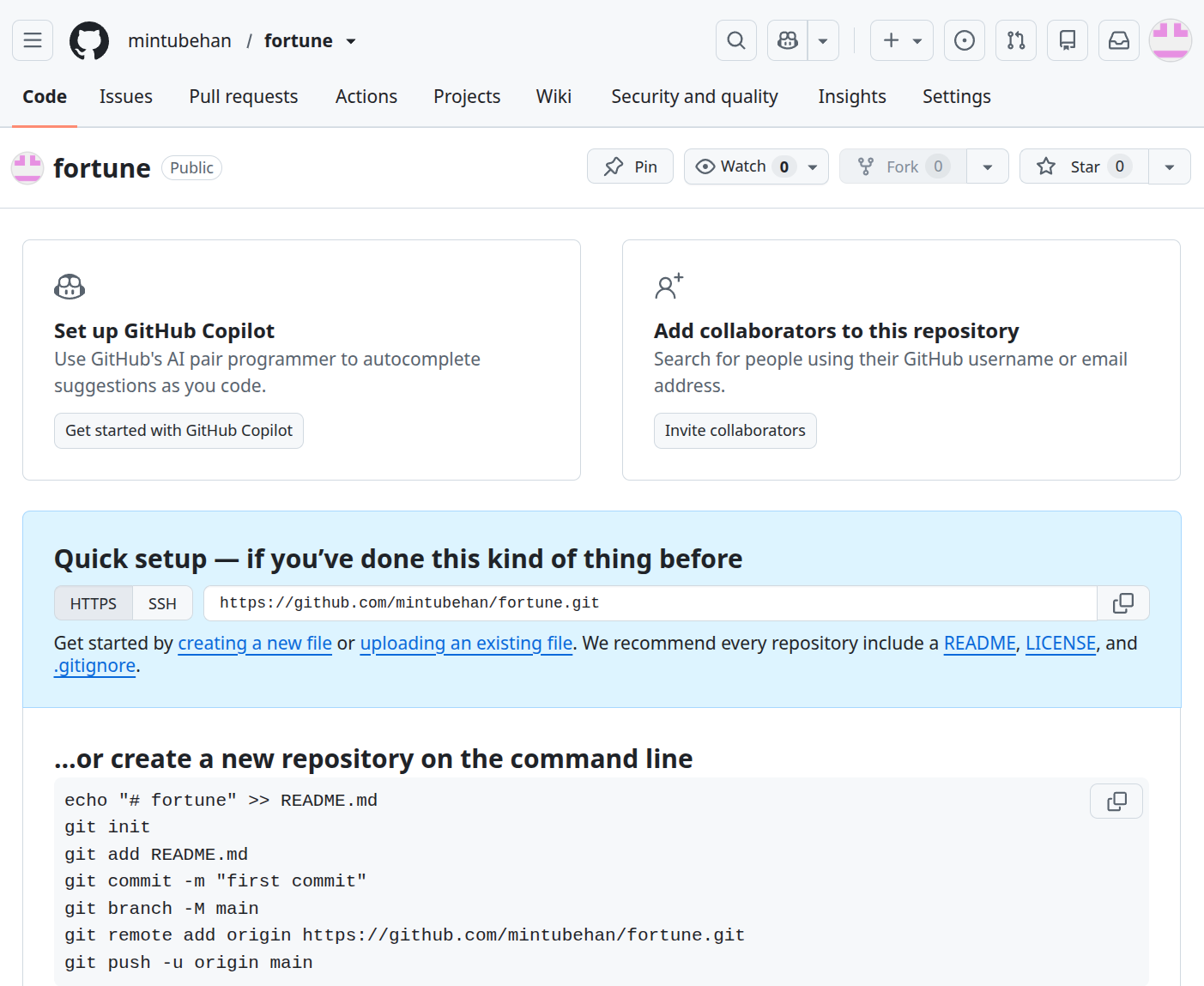Screen dimensions: 1204x986
Task: Star the fortune repository
Action: (x=1084, y=166)
